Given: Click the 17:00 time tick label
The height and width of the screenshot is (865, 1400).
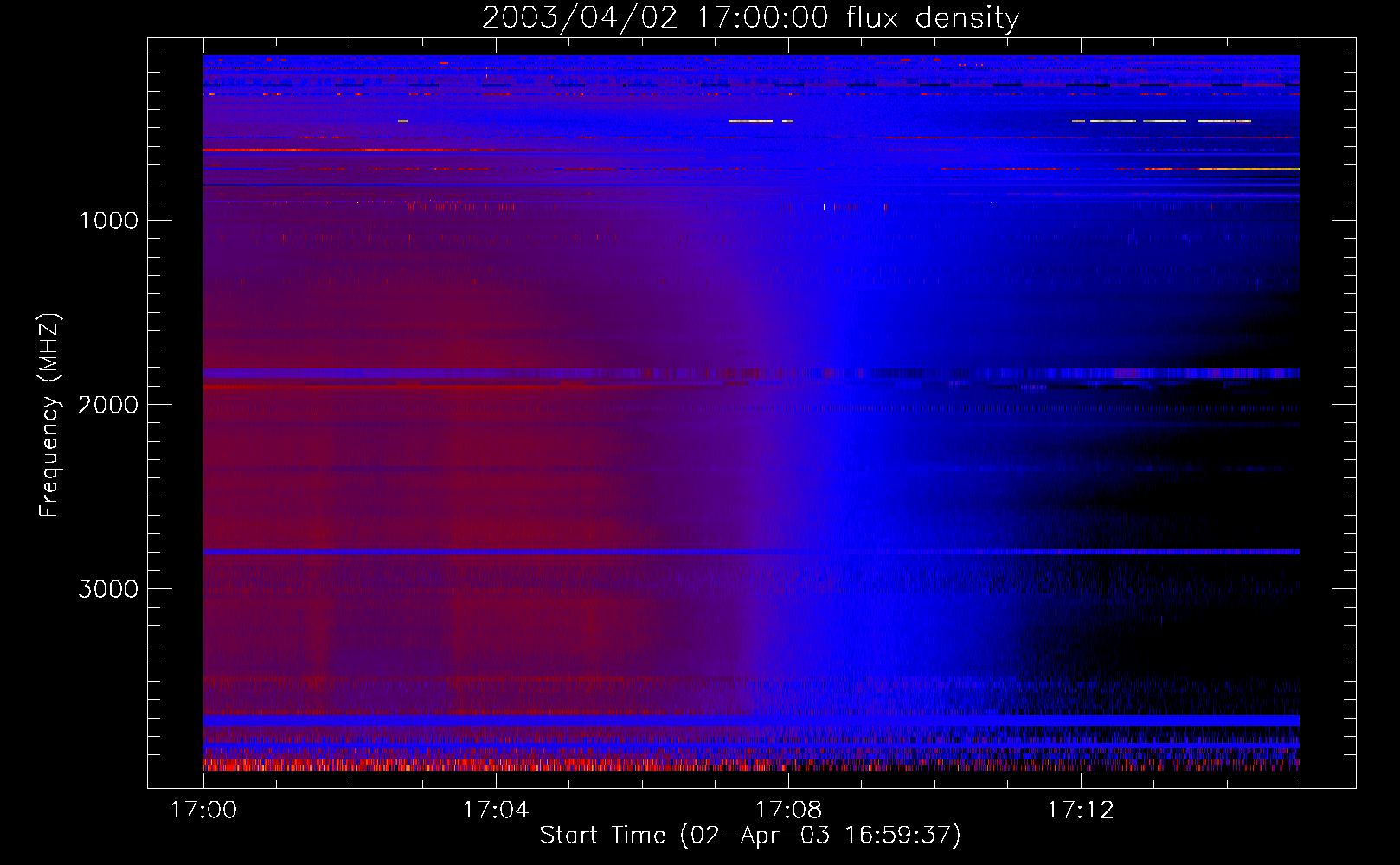Looking at the screenshot, I should (203, 811).
